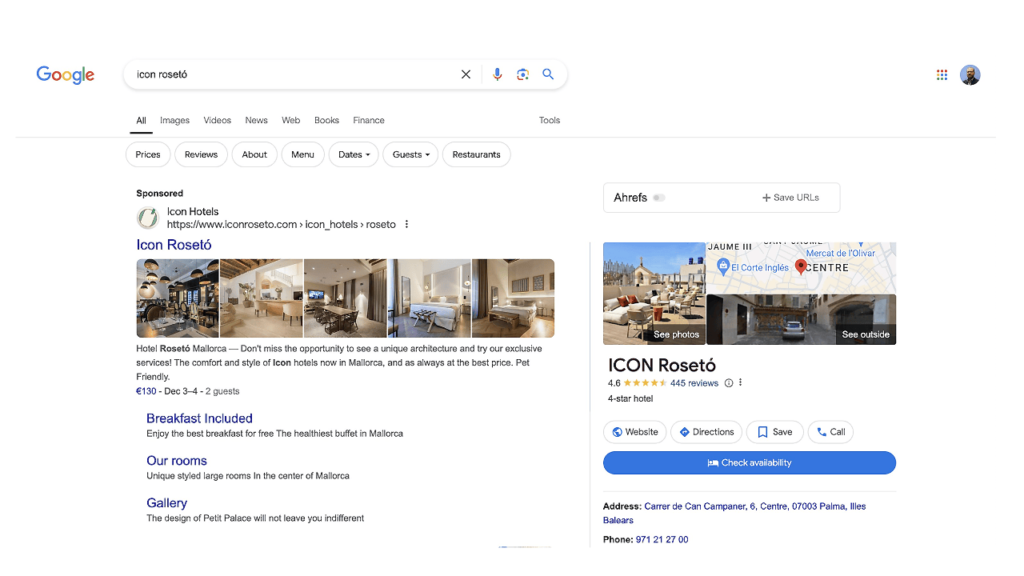Open the Our rooms sitelink
The height and width of the screenshot is (576, 1024).
tap(176, 461)
